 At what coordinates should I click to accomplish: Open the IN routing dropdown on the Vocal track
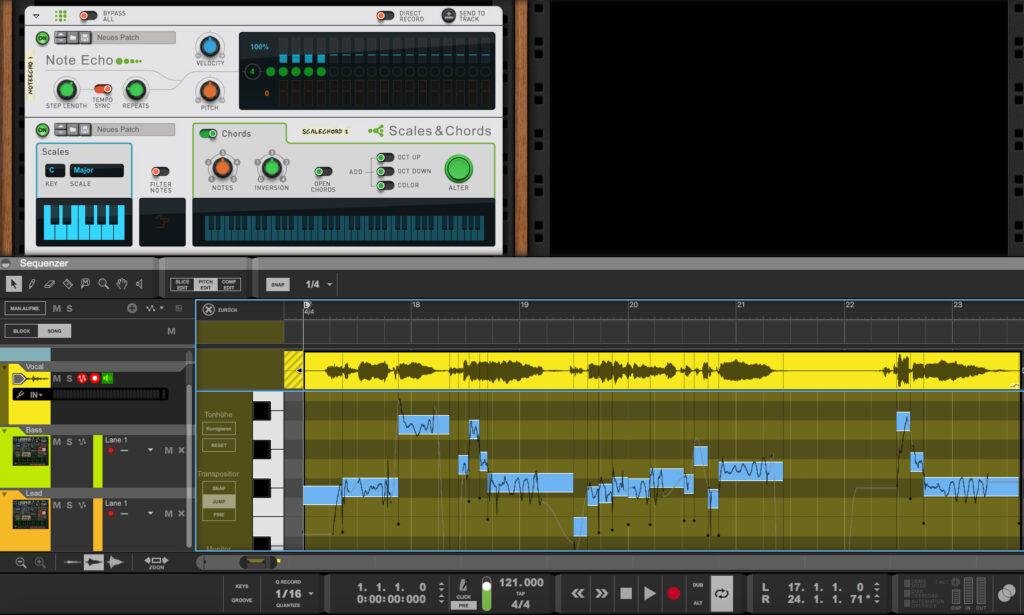pos(36,396)
